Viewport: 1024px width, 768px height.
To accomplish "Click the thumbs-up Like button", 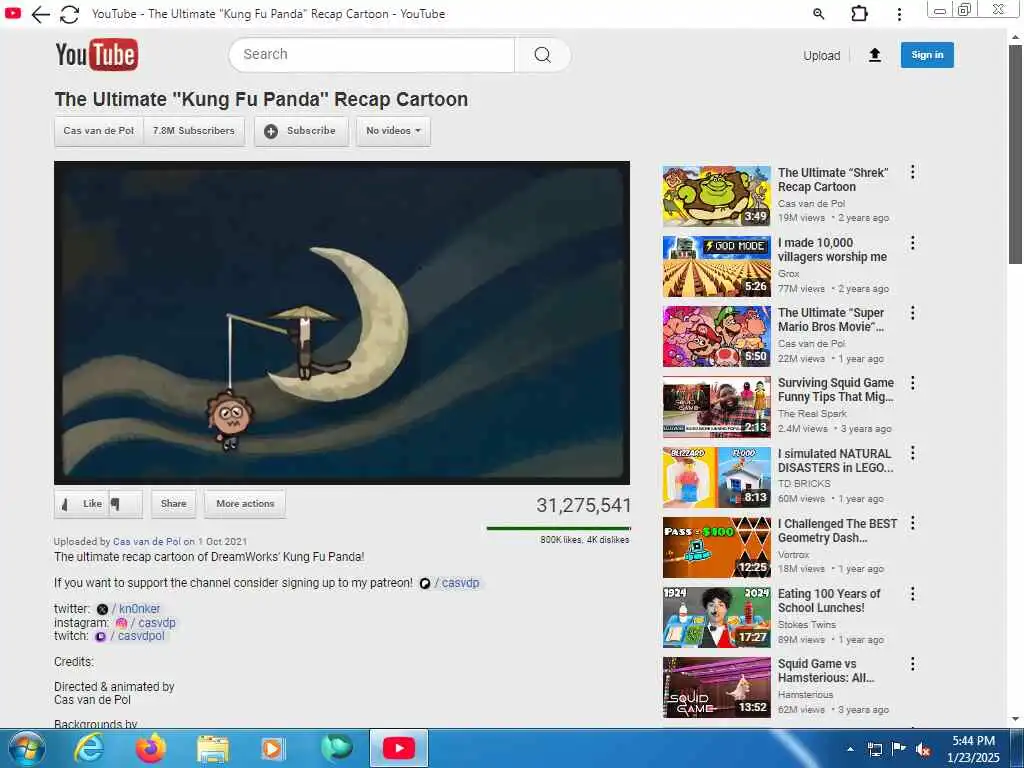I will click(x=82, y=504).
